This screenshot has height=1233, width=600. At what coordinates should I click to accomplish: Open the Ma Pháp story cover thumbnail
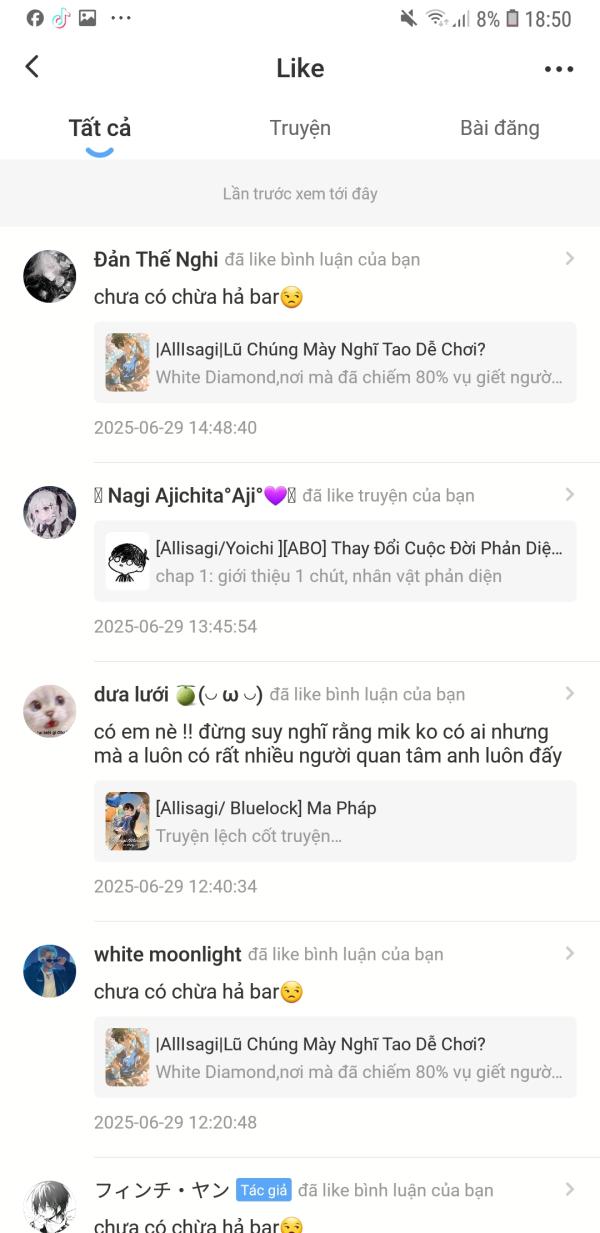pos(127,821)
